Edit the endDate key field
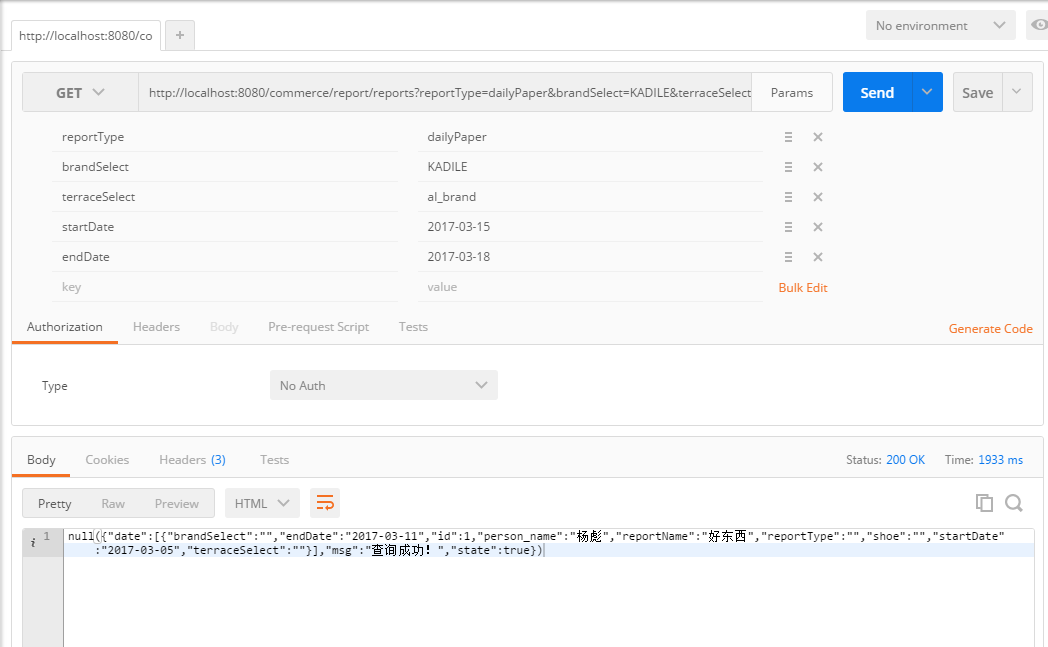1048x647 pixels. [225, 257]
